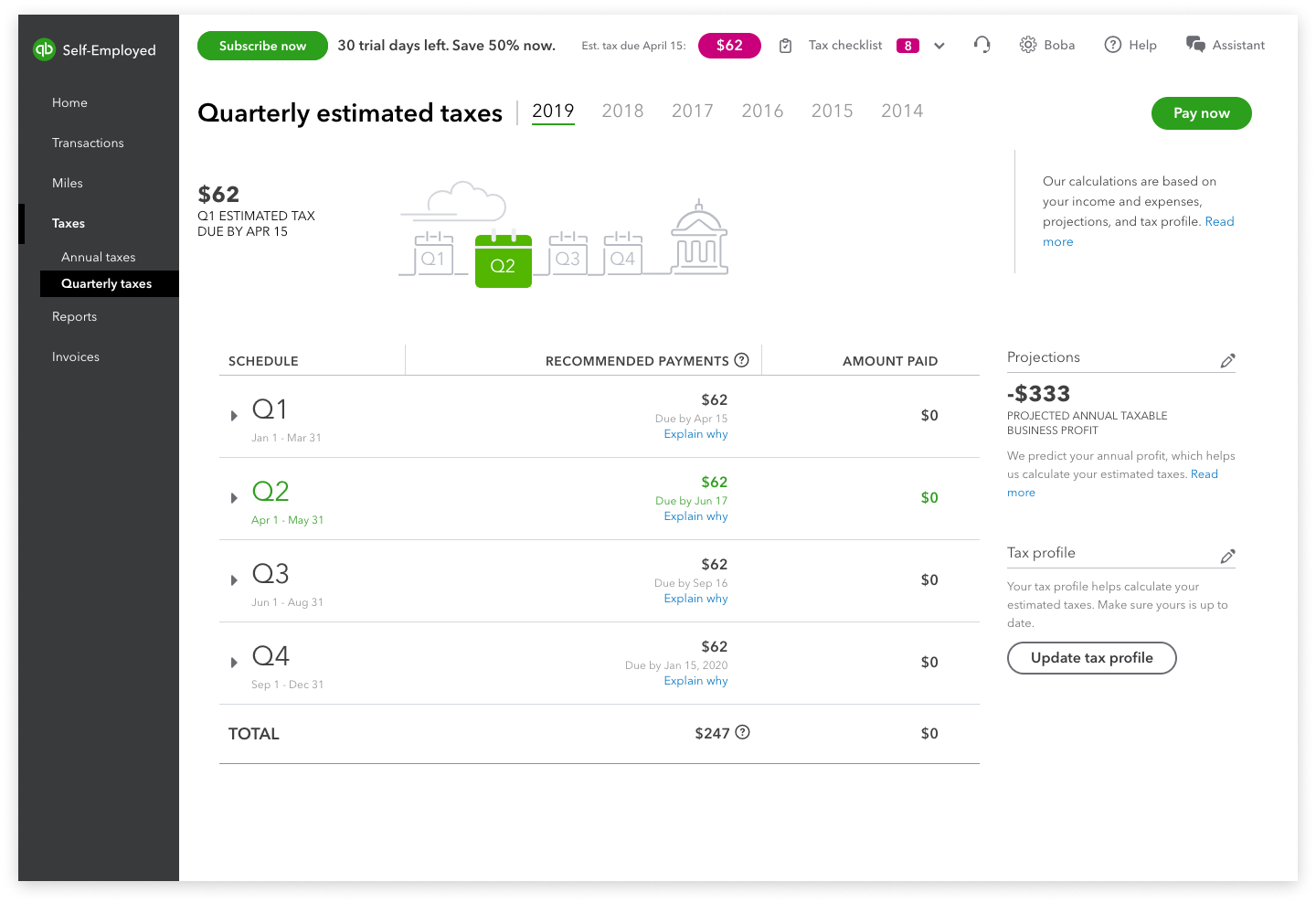The width and height of the screenshot is (1316, 903).
Task: Click Explain why for Q4 payment
Action: click(696, 681)
